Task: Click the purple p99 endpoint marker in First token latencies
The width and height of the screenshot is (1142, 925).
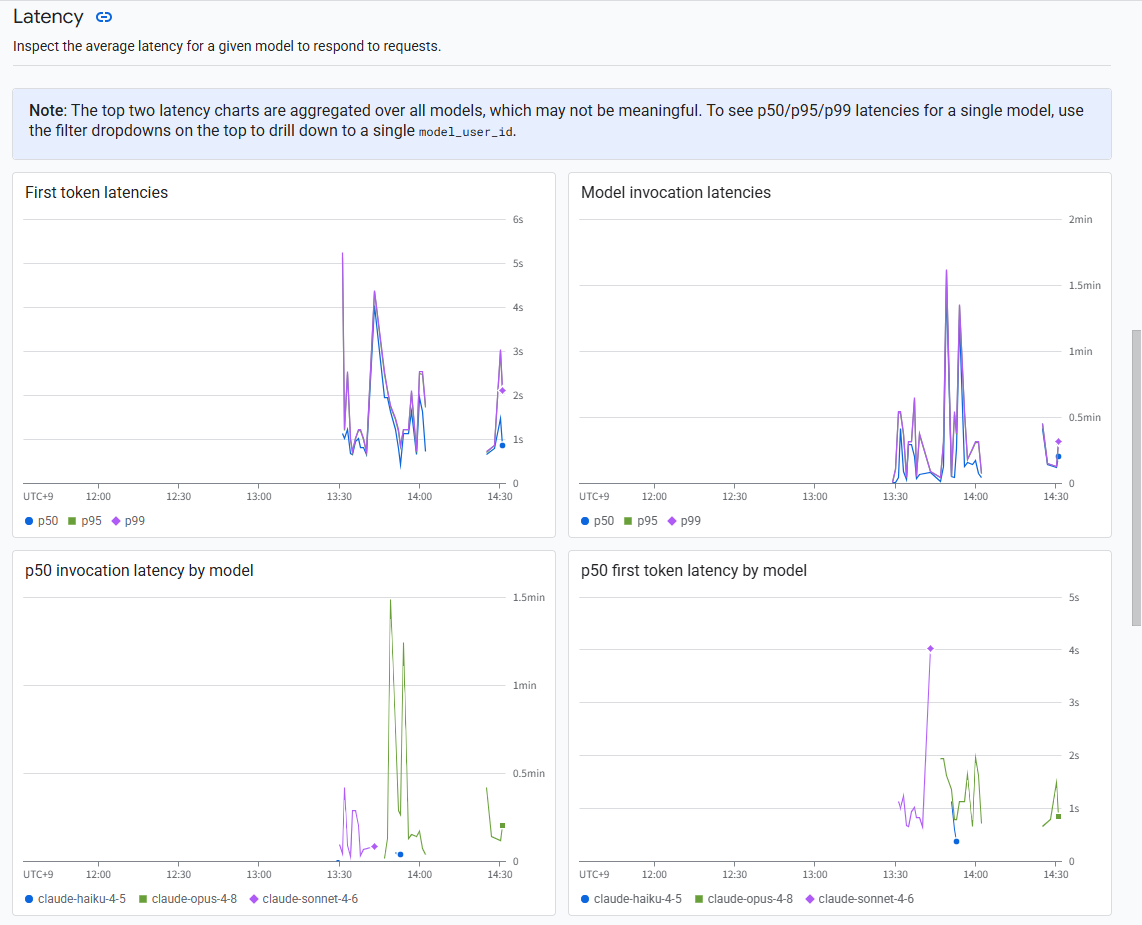Action: pyautogui.click(x=502, y=391)
